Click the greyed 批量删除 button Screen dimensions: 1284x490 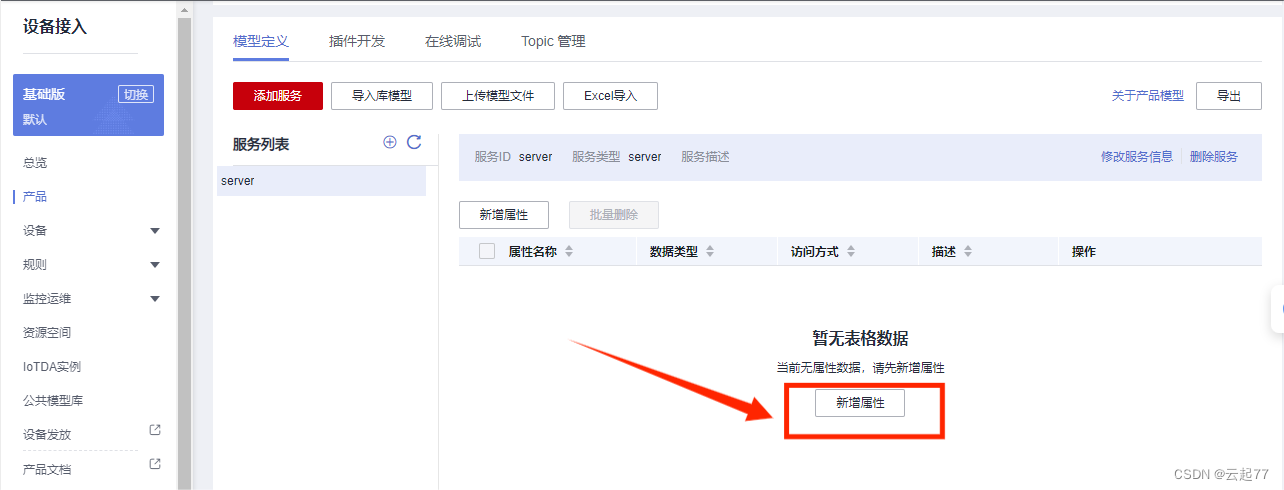tap(614, 215)
